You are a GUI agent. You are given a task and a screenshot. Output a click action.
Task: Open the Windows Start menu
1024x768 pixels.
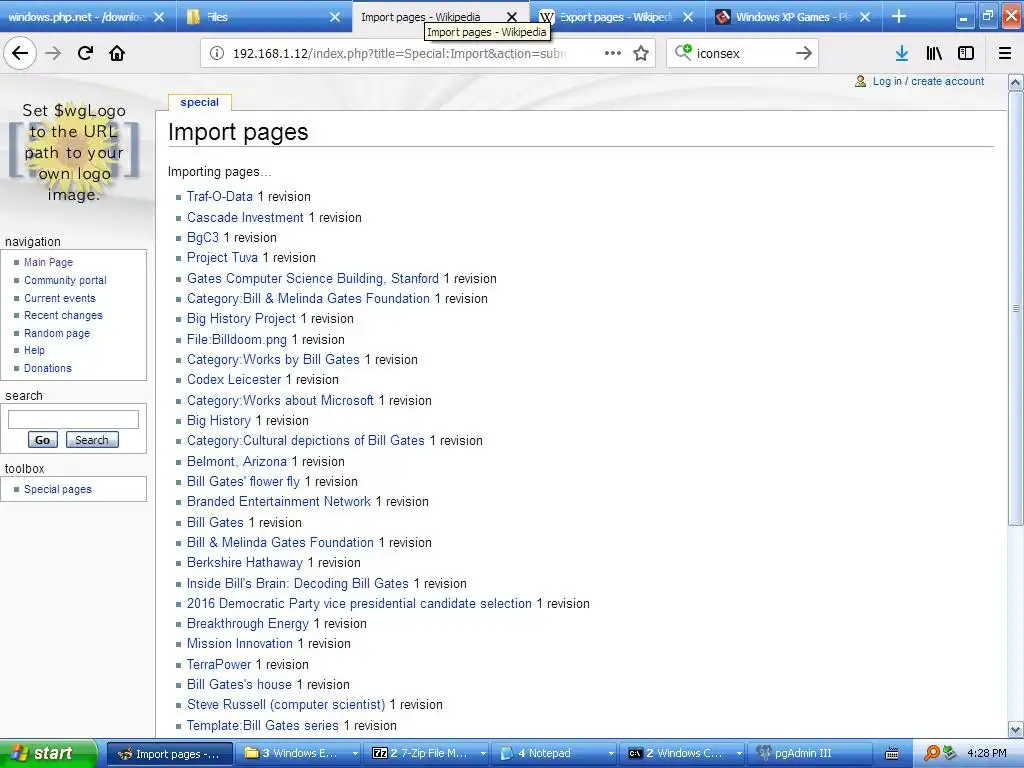click(48, 753)
